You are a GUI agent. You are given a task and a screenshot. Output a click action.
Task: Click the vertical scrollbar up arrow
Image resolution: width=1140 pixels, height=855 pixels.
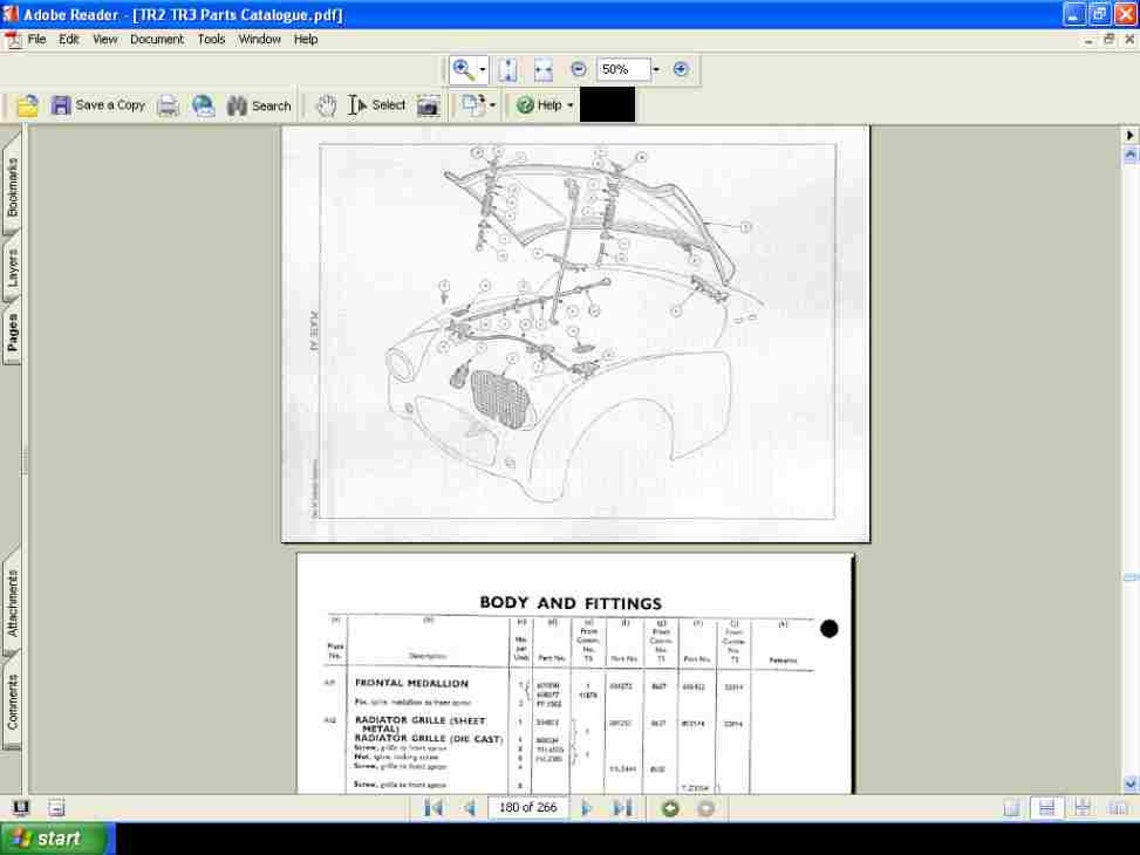pos(1130,154)
